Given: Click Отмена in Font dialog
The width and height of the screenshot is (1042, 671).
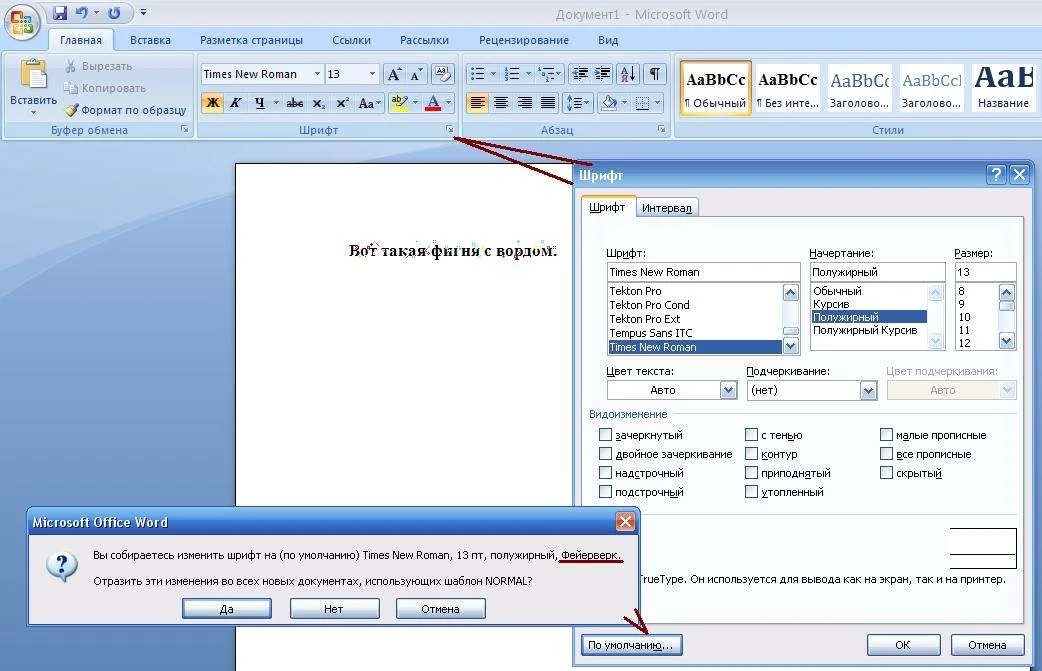Looking at the screenshot, I should pos(987,644).
